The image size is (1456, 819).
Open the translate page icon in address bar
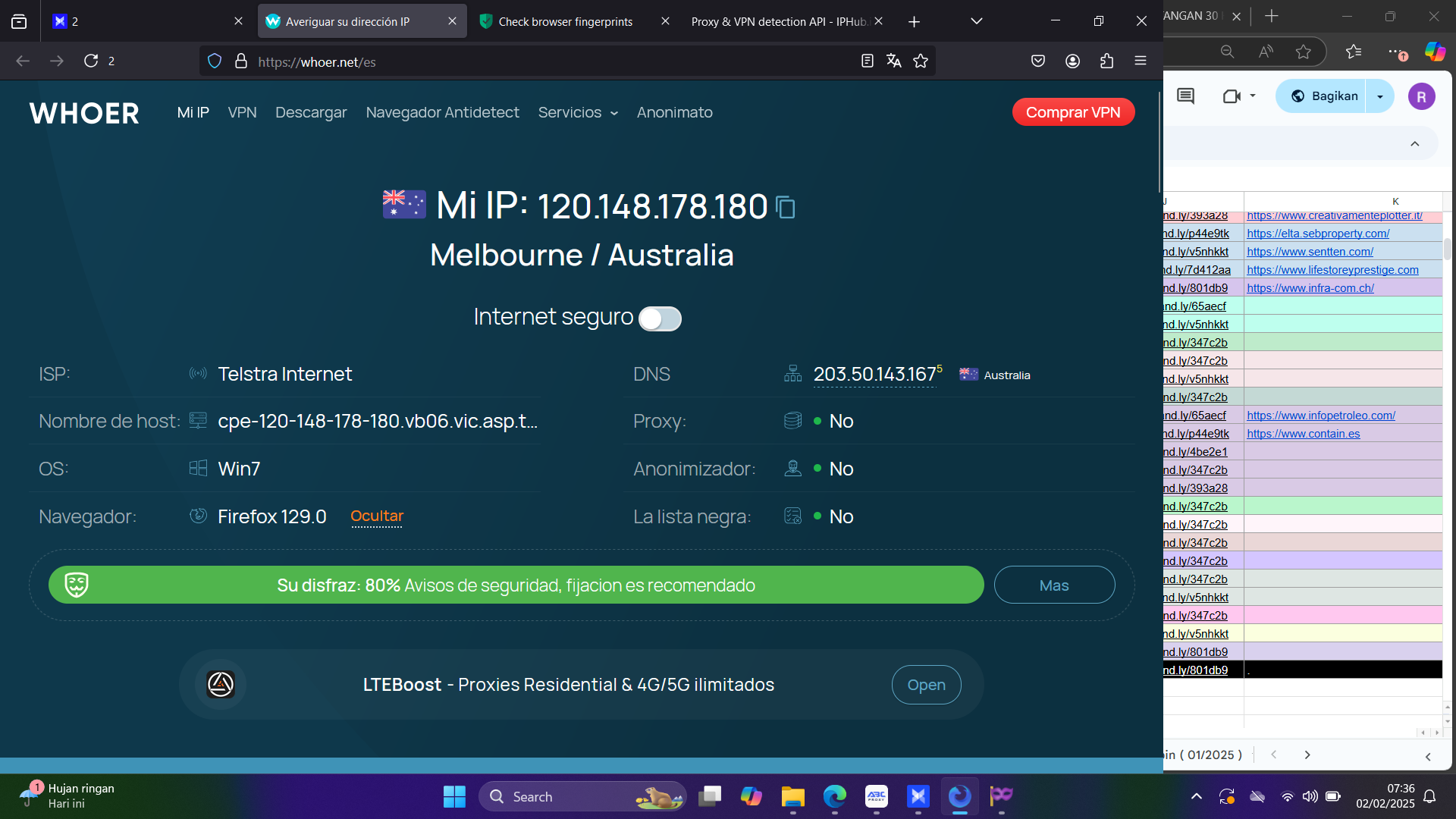pyautogui.click(x=894, y=61)
